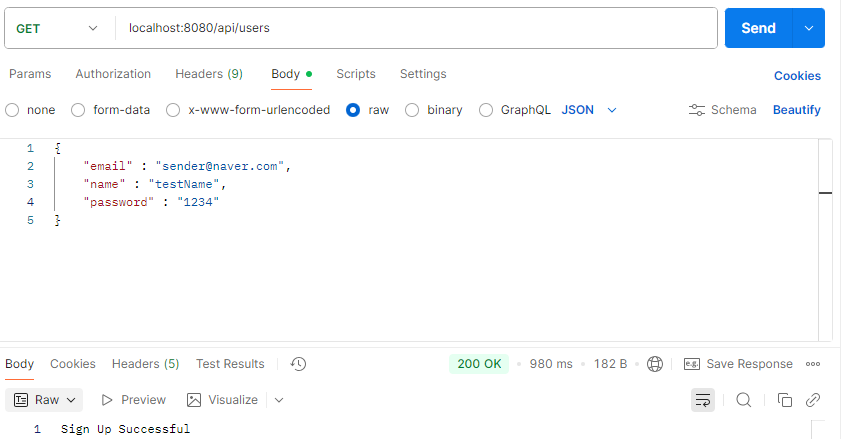
Task: Open the response Headers (5) tab
Action: pyautogui.click(x=145, y=364)
